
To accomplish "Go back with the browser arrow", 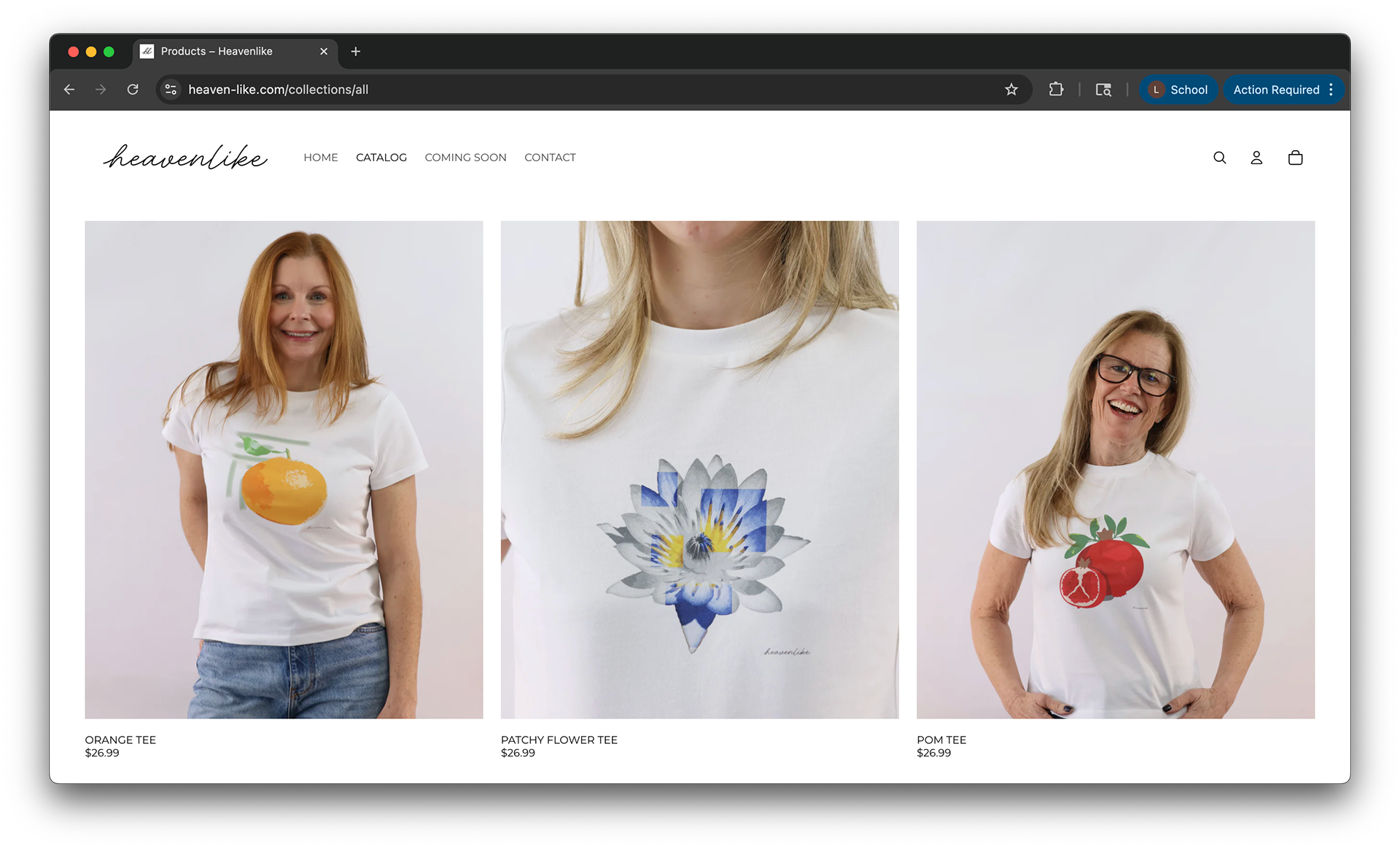I will pos(69,90).
